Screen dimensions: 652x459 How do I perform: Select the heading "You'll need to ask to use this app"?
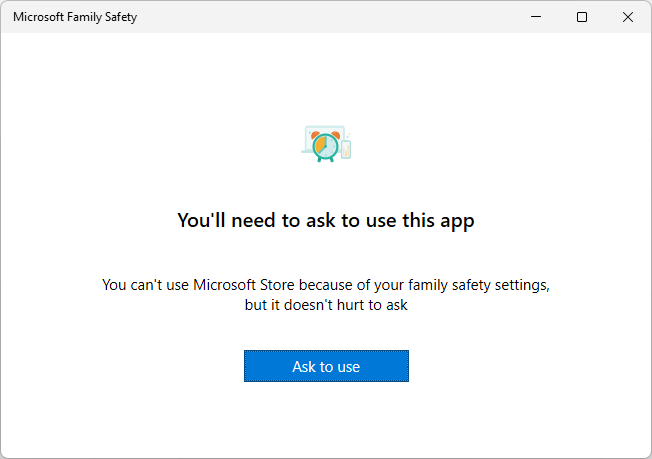coord(326,220)
